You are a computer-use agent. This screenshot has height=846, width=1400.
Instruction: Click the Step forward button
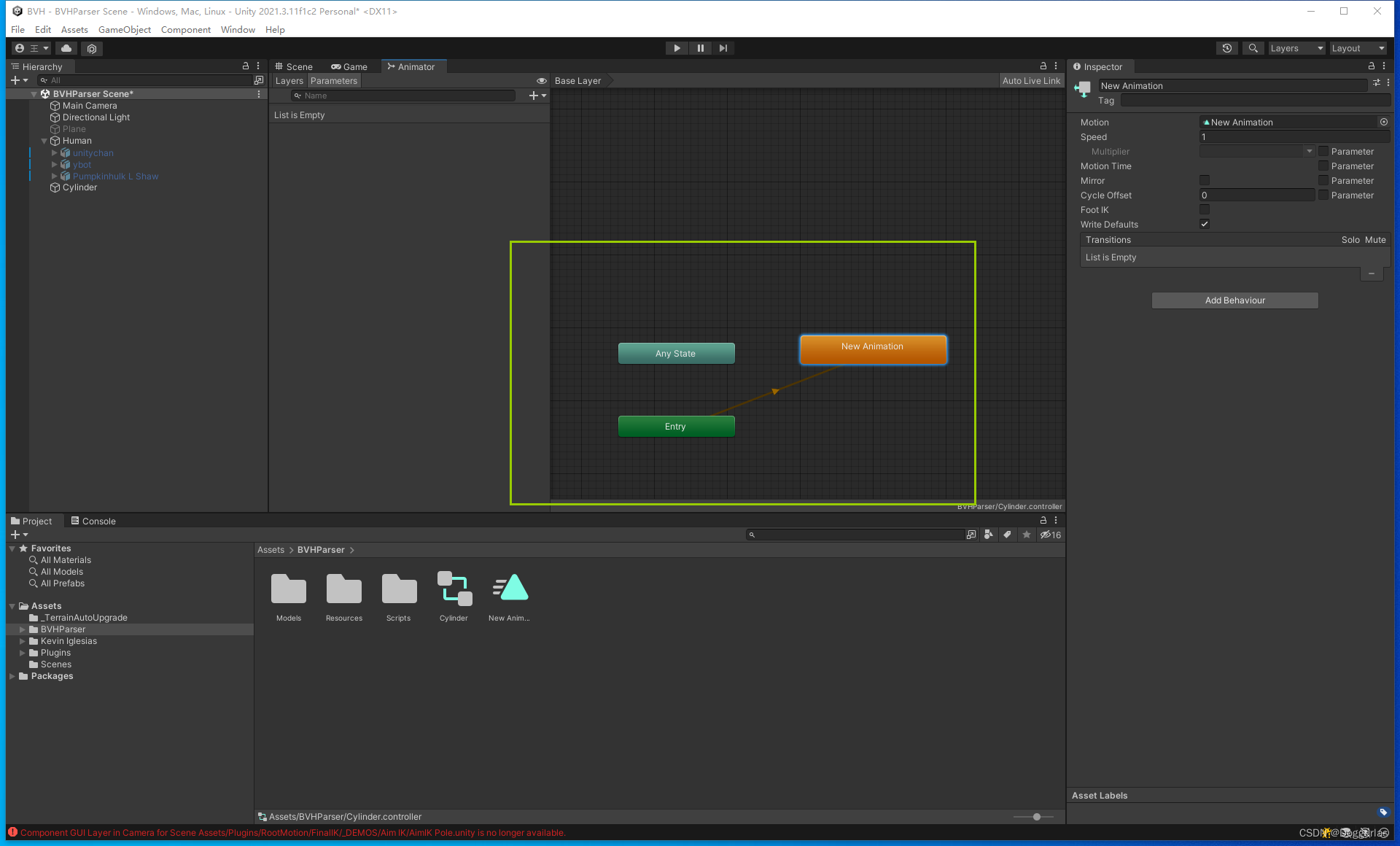tap(723, 48)
